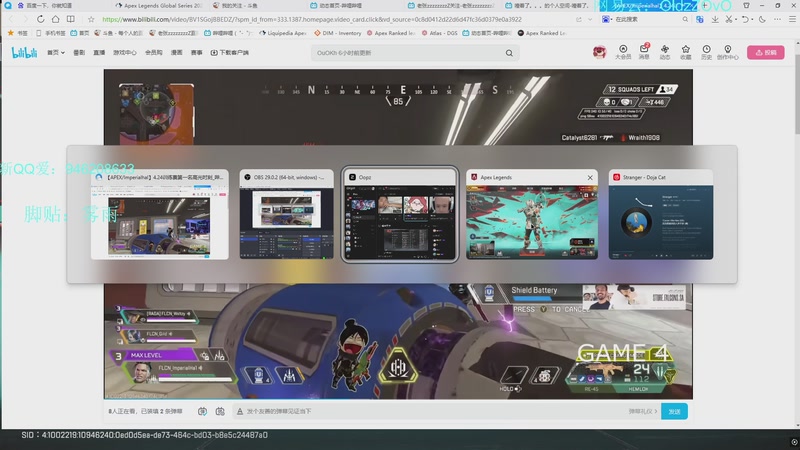
Task: Toggle night mode moon icon in browser toolbar
Action: [x=762, y=19]
